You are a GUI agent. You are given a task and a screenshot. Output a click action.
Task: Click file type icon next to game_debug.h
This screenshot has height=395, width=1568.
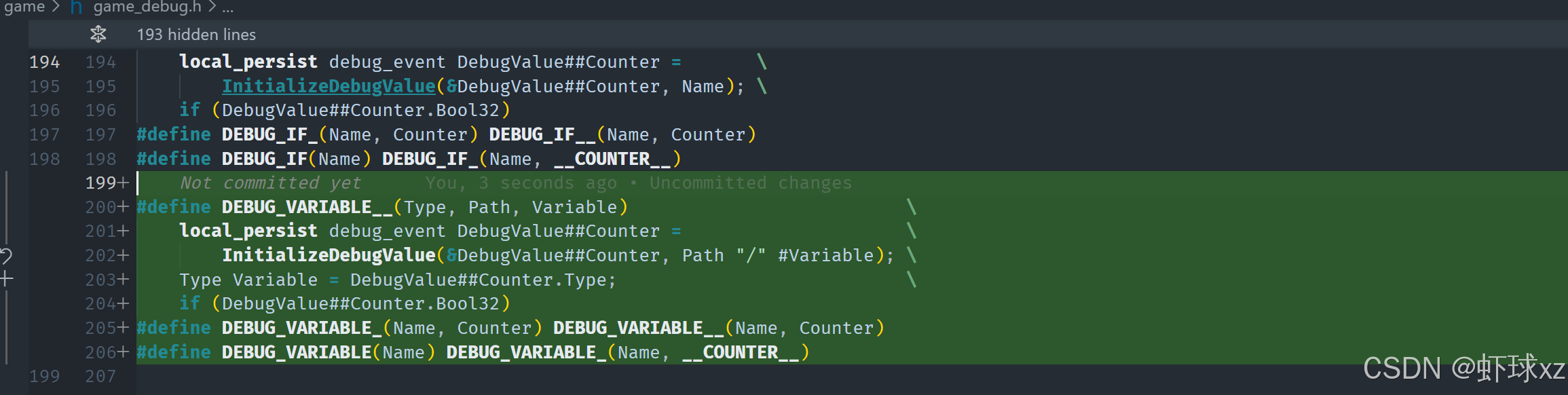point(77,7)
